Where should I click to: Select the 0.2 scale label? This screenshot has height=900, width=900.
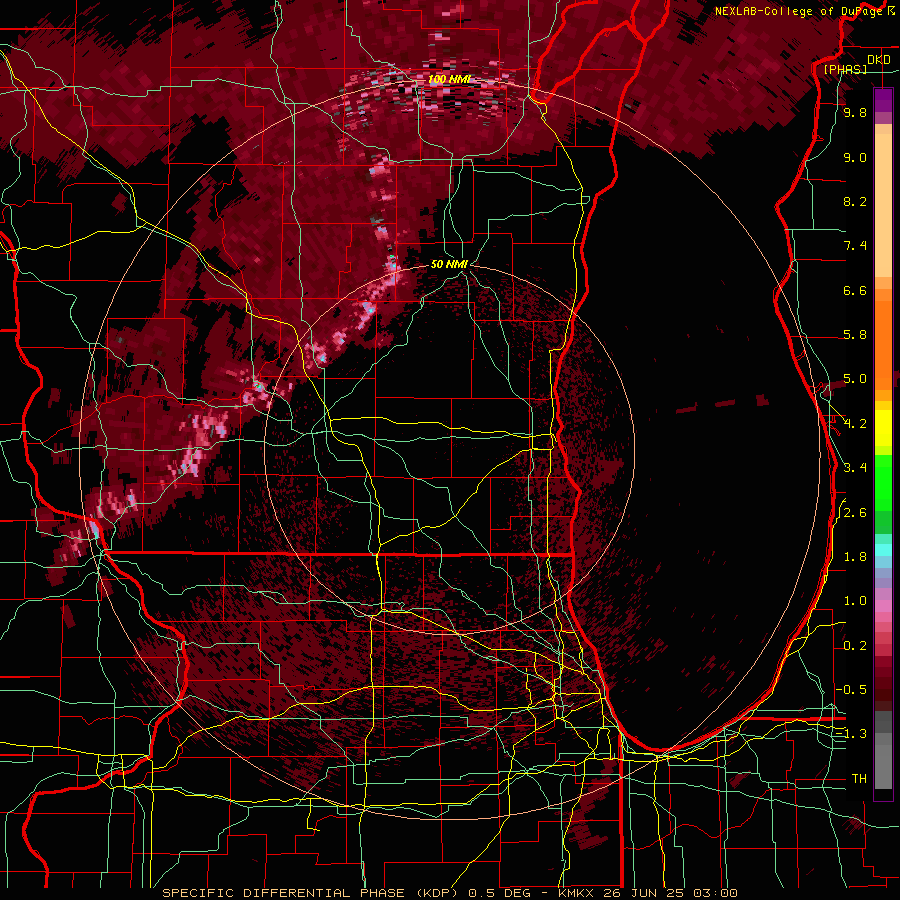(x=855, y=646)
